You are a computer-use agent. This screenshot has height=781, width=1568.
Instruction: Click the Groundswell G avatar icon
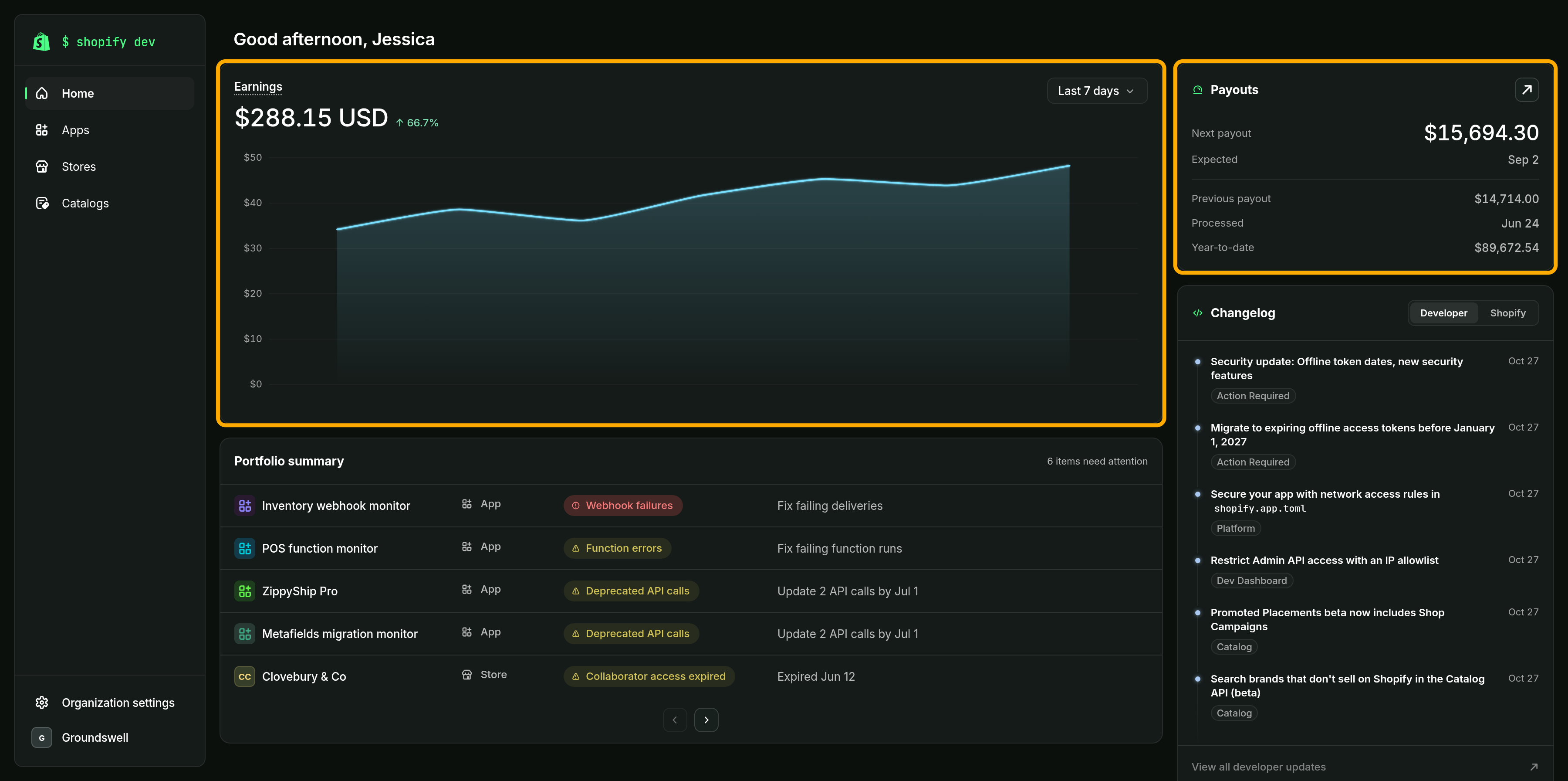click(41, 737)
